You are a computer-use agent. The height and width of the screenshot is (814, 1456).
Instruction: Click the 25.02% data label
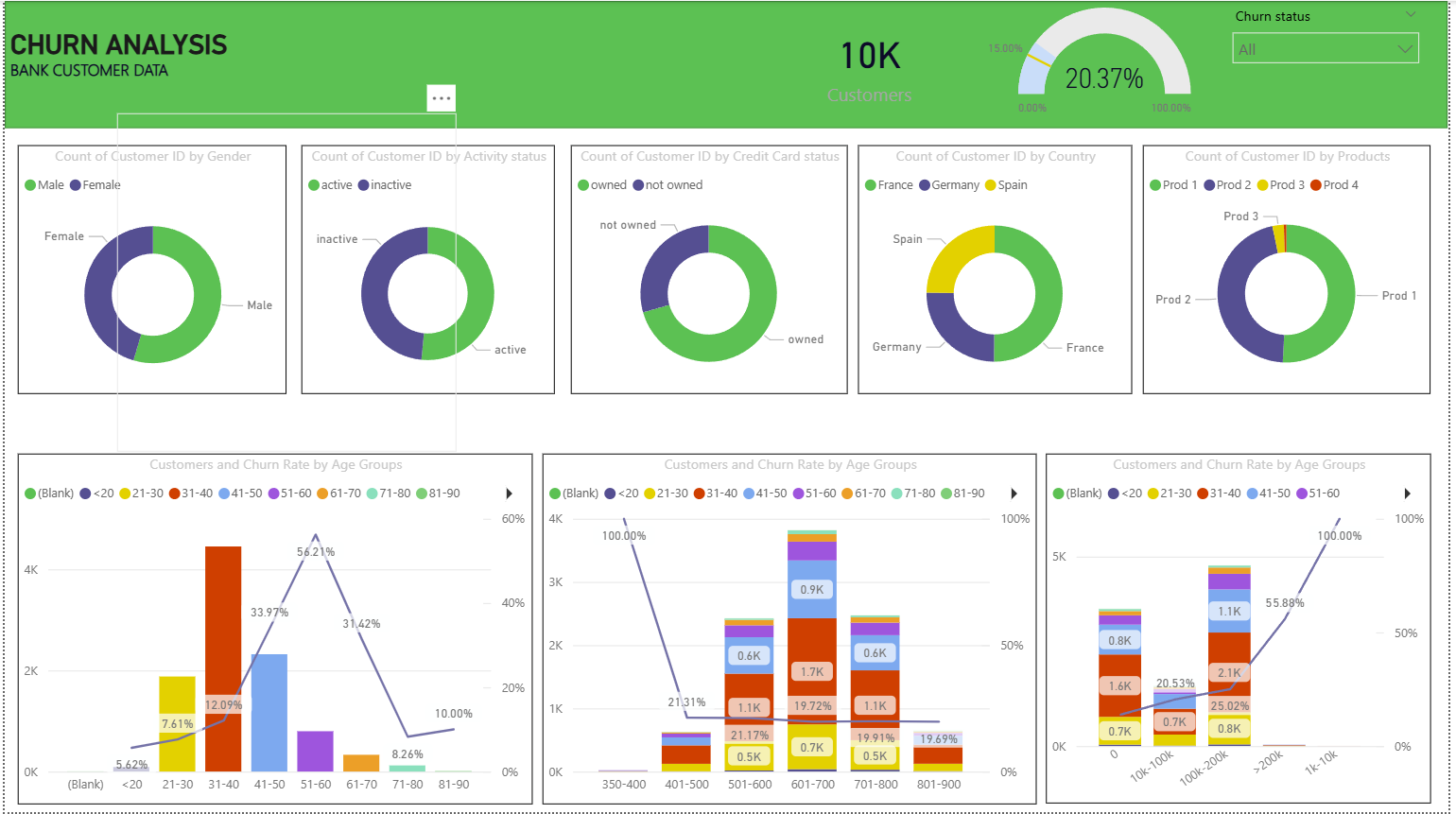click(1230, 706)
